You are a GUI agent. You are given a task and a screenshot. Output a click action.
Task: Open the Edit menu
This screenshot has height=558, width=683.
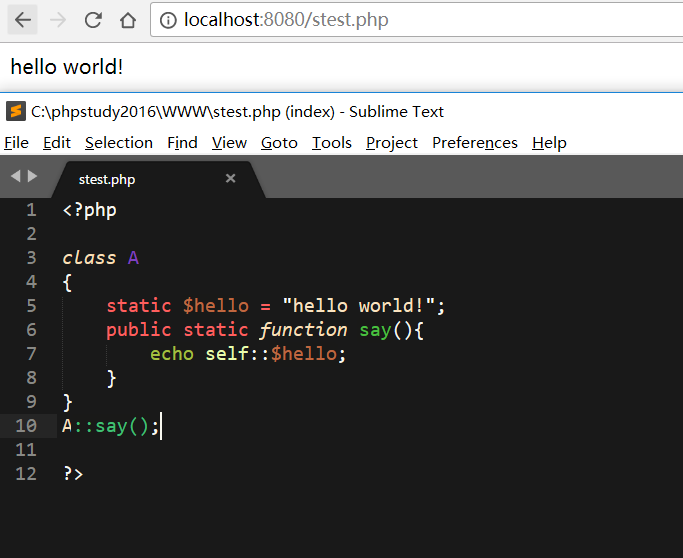[x=56, y=143]
